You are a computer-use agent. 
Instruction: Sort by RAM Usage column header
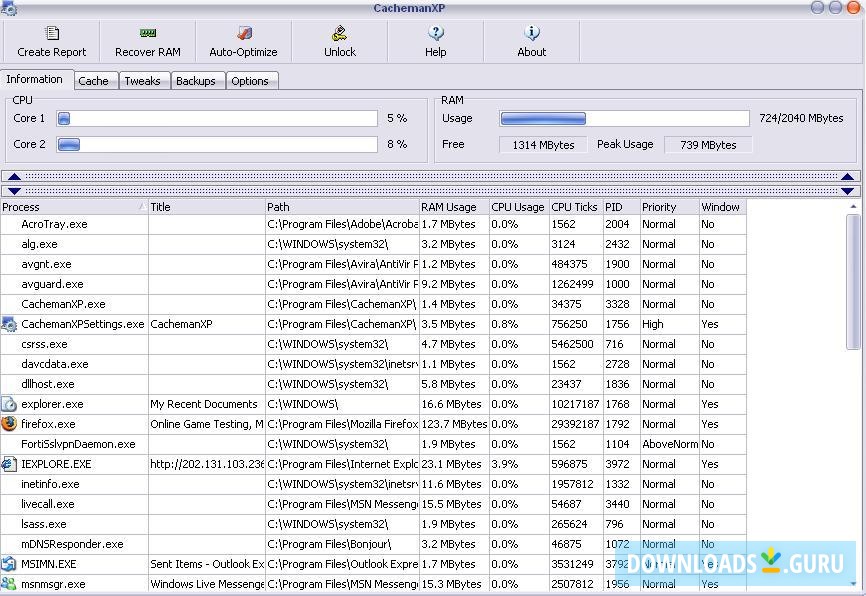click(454, 207)
